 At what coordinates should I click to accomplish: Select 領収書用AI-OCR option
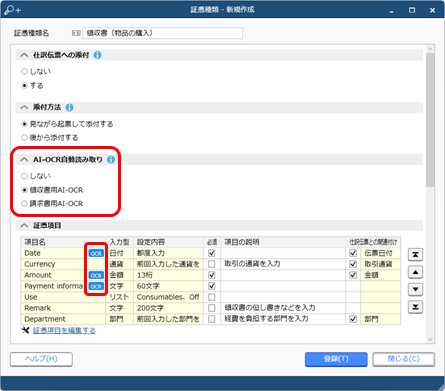point(24,190)
